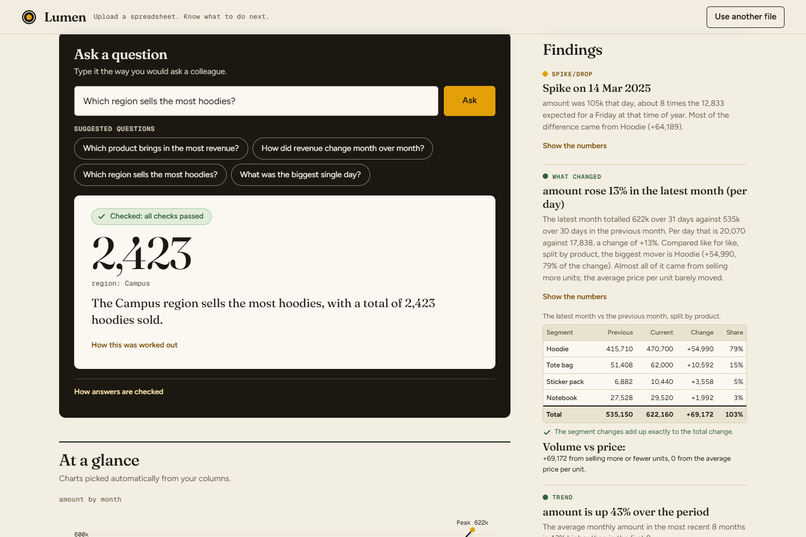
Task: Collapse 'Show the numbers' under amount rose 13%
Action: 574,297
